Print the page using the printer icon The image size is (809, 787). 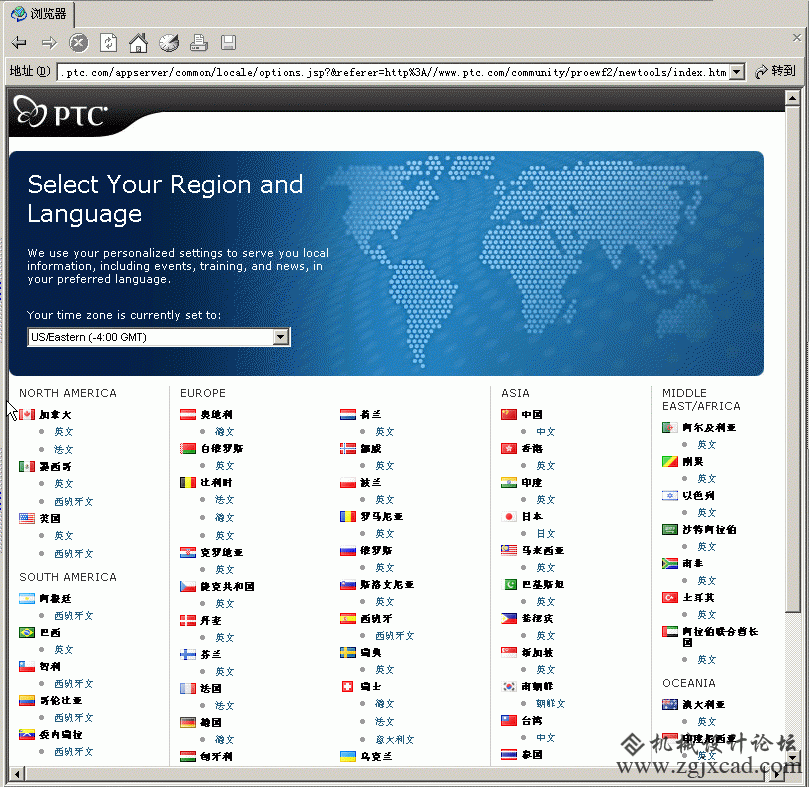198,43
